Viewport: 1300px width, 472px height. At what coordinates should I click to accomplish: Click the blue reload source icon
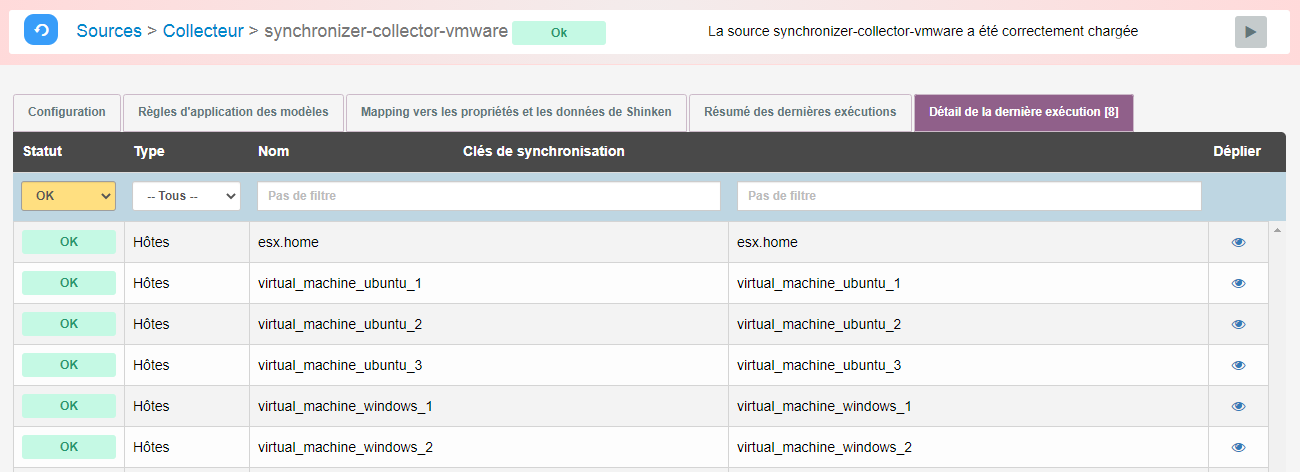pyautogui.click(x=41, y=31)
